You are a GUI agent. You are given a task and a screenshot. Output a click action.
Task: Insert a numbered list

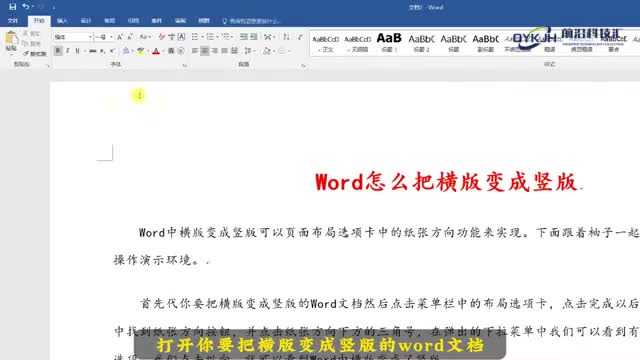[x=210, y=37]
